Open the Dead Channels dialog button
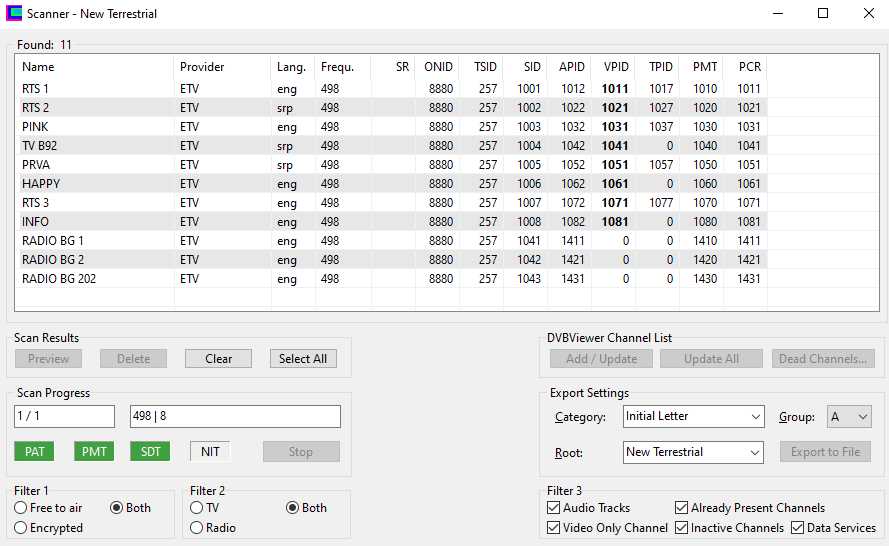The width and height of the screenshot is (889, 546). click(823, 359)
